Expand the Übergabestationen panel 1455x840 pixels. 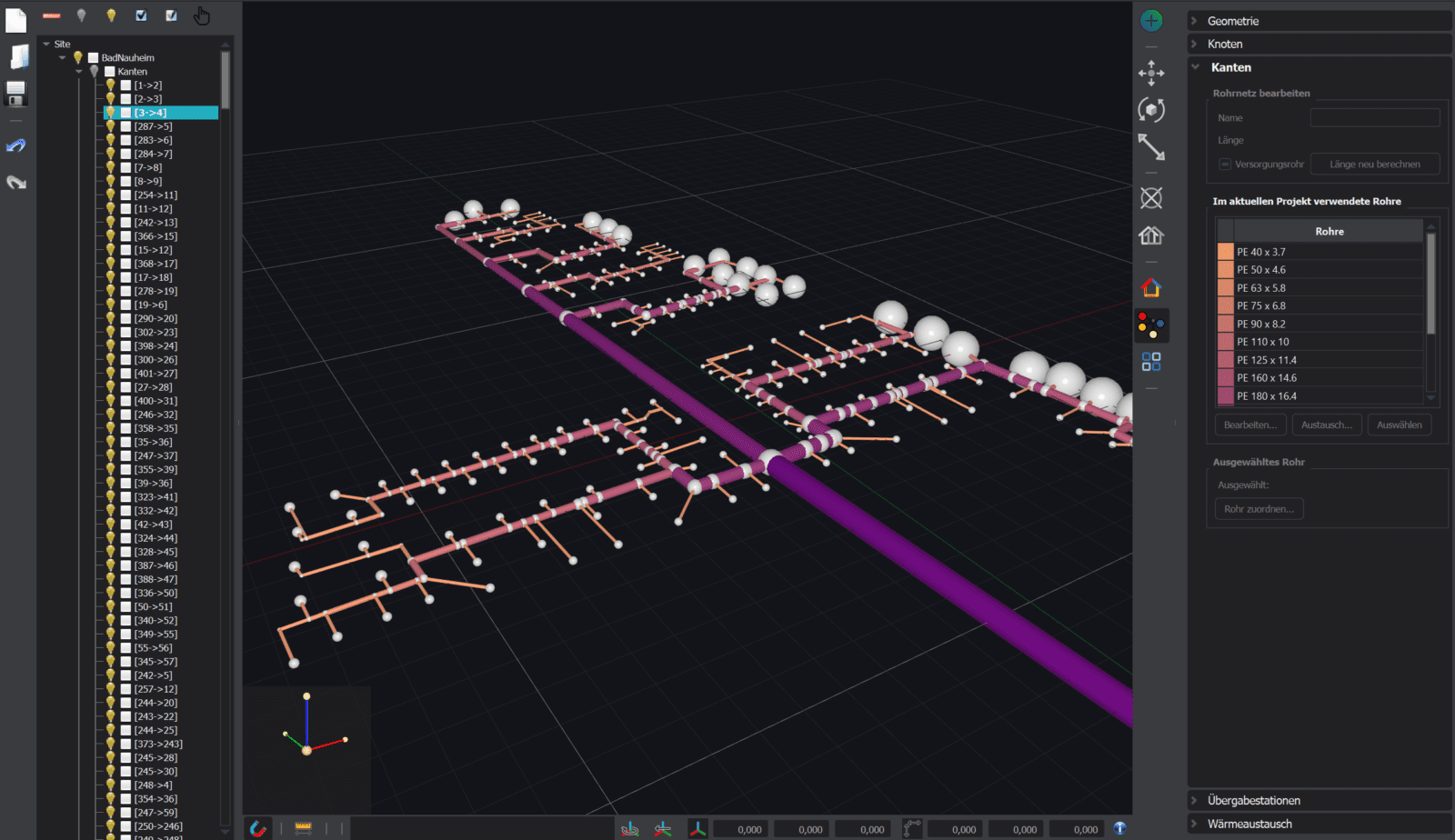(1253, 800)
